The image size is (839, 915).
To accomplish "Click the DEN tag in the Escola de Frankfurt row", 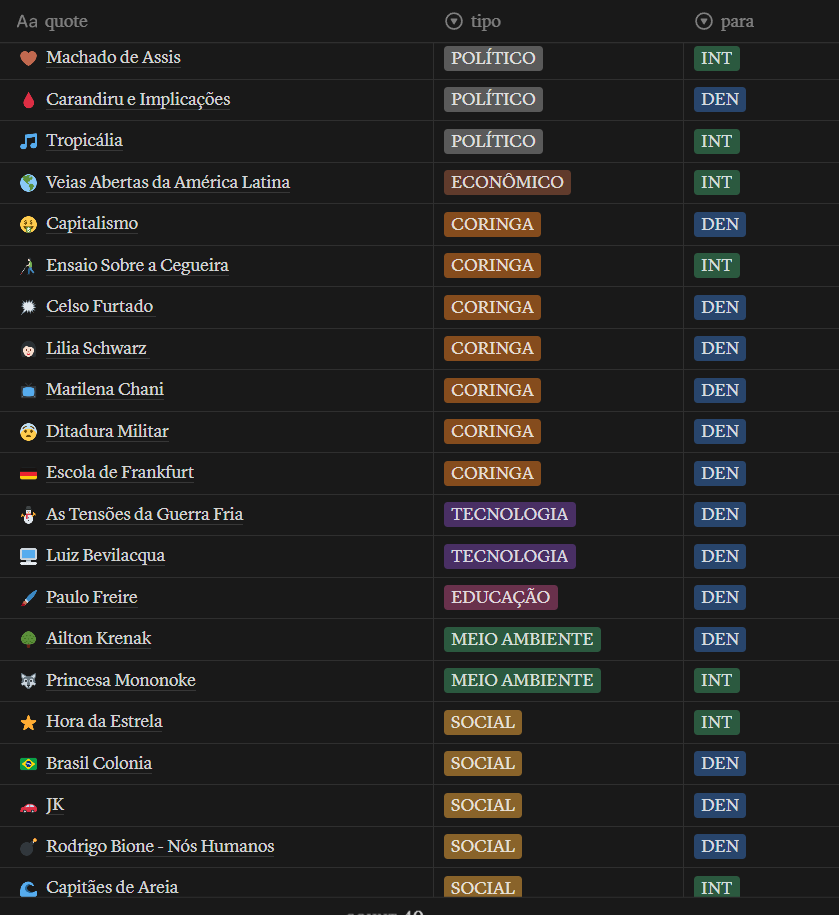I will pyautogui.click(x=720, y=473).
